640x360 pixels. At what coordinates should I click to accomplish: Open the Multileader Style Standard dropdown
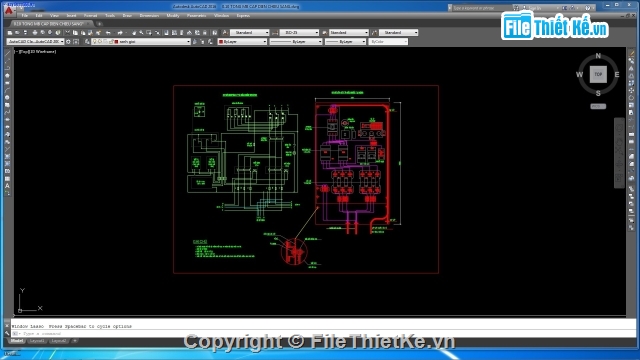398,32
